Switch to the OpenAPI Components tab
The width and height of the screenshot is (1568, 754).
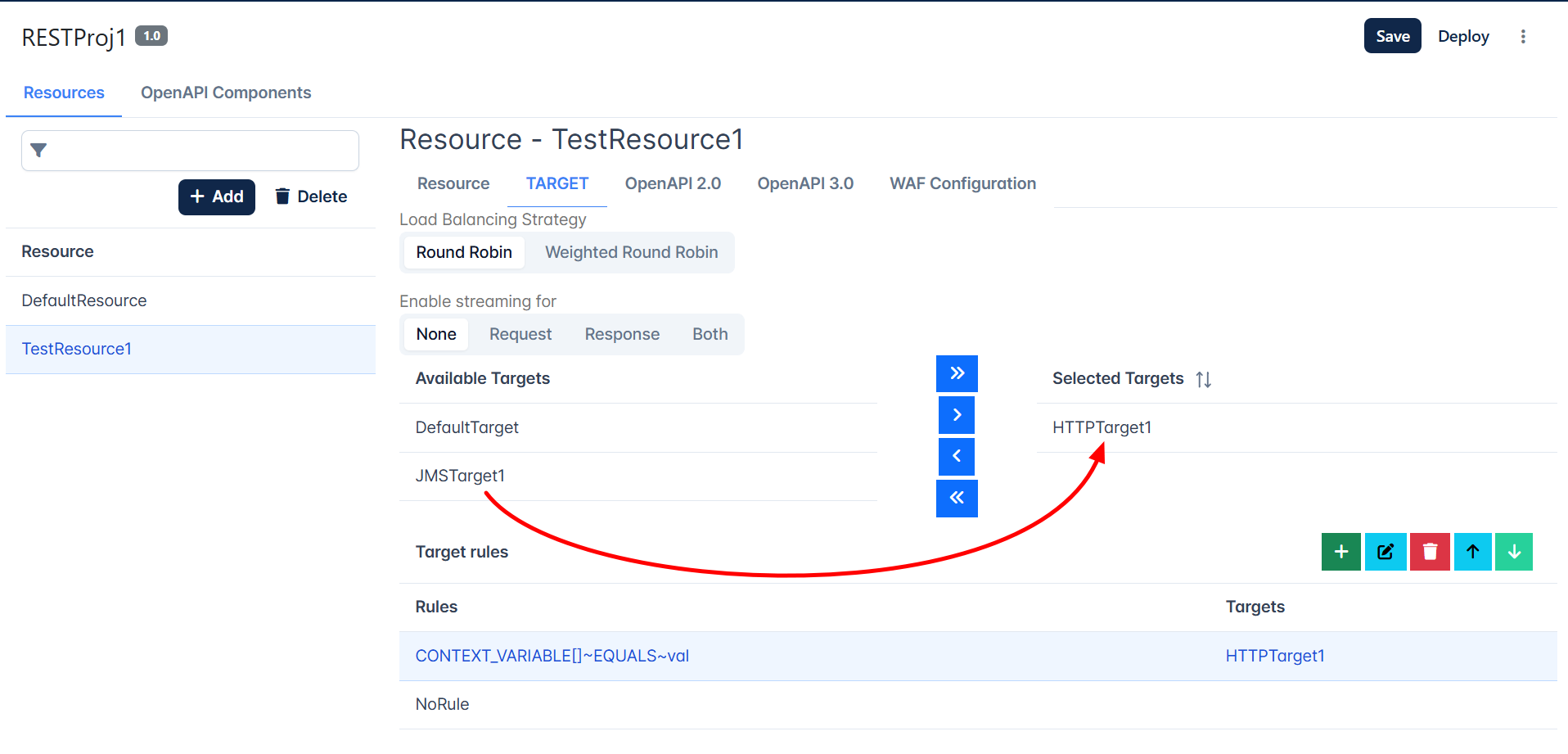click(226, 93)
